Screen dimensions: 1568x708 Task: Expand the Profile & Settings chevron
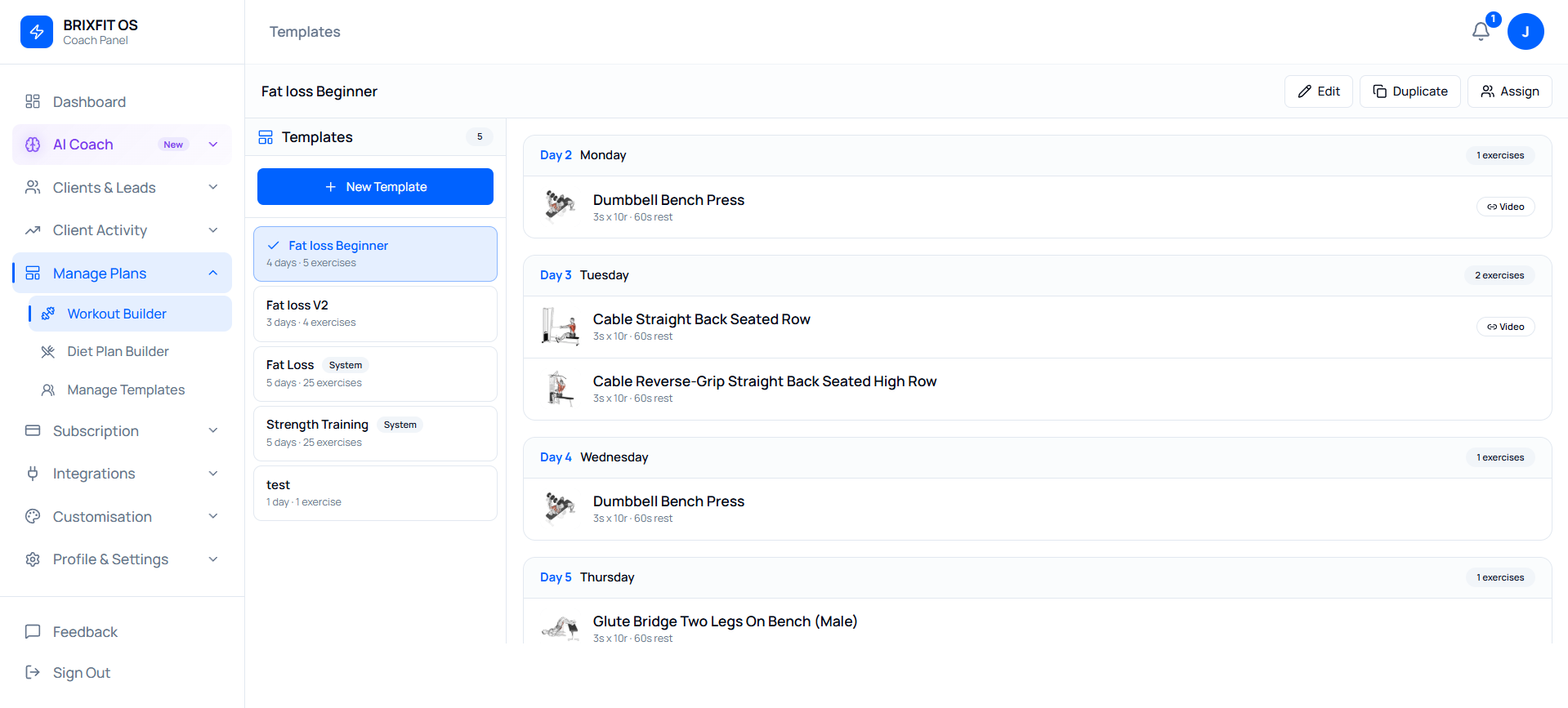[x=213, y=559]
